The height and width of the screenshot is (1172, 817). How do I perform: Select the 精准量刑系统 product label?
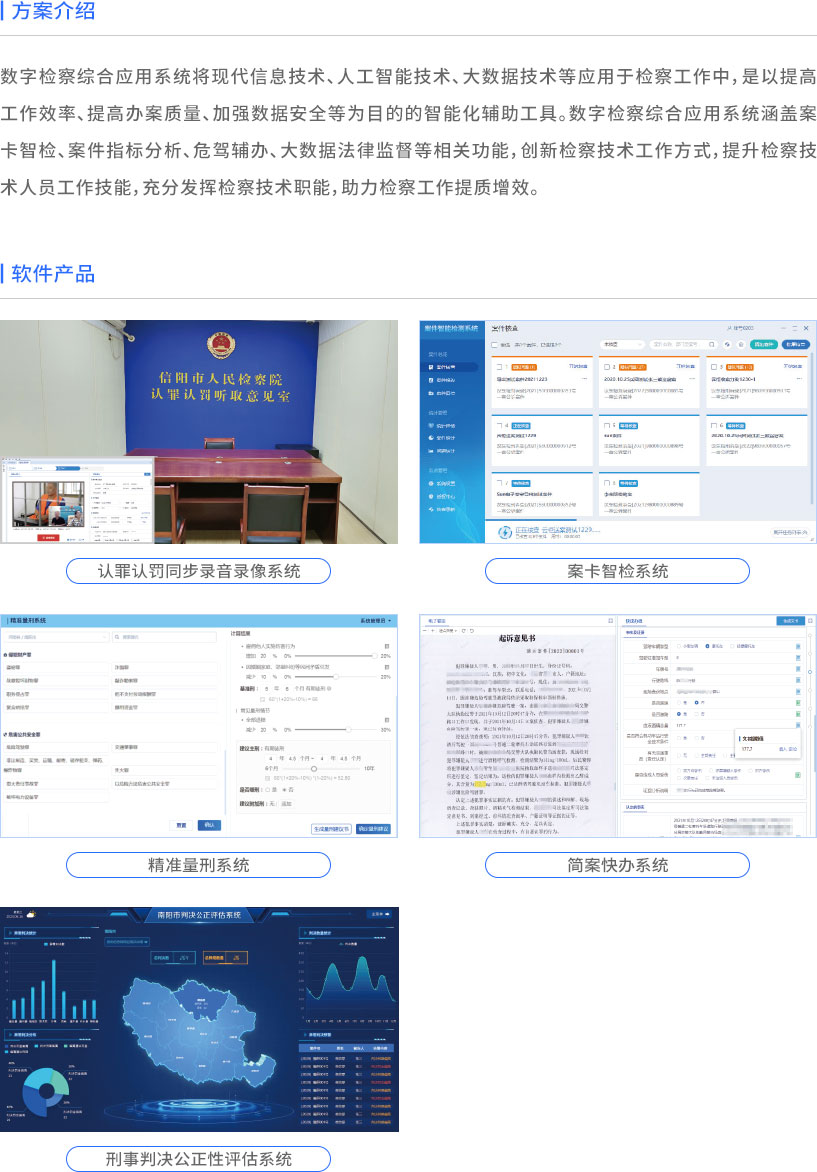[x=198, y=865]
